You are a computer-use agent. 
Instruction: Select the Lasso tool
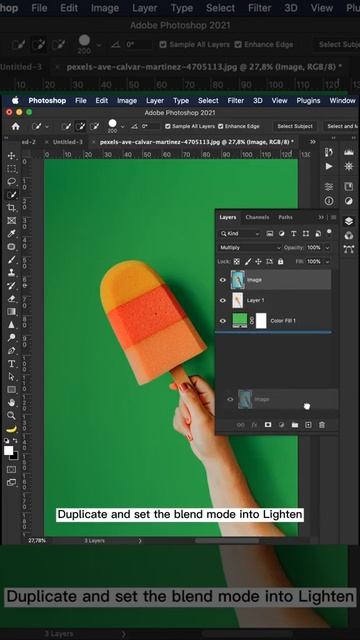click(11, 182)
